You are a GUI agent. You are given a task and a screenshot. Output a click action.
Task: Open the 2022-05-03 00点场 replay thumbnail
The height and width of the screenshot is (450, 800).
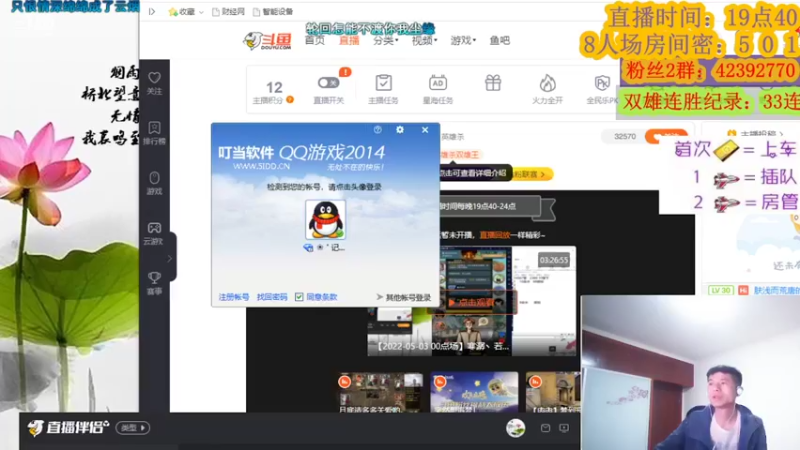coord(472,301)
